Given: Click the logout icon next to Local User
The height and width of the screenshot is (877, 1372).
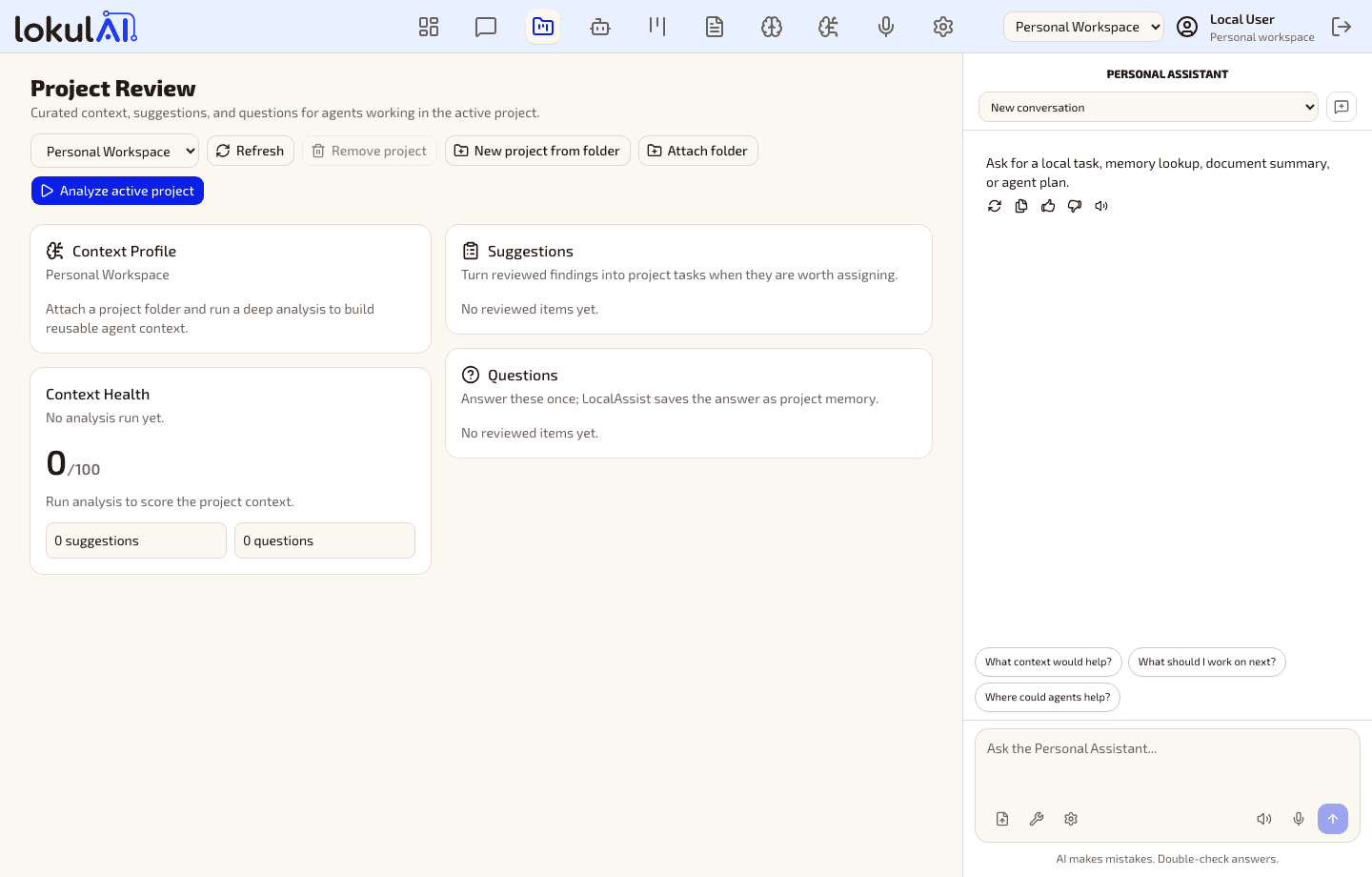Looking at the screenshot, I should [1342, 27].
